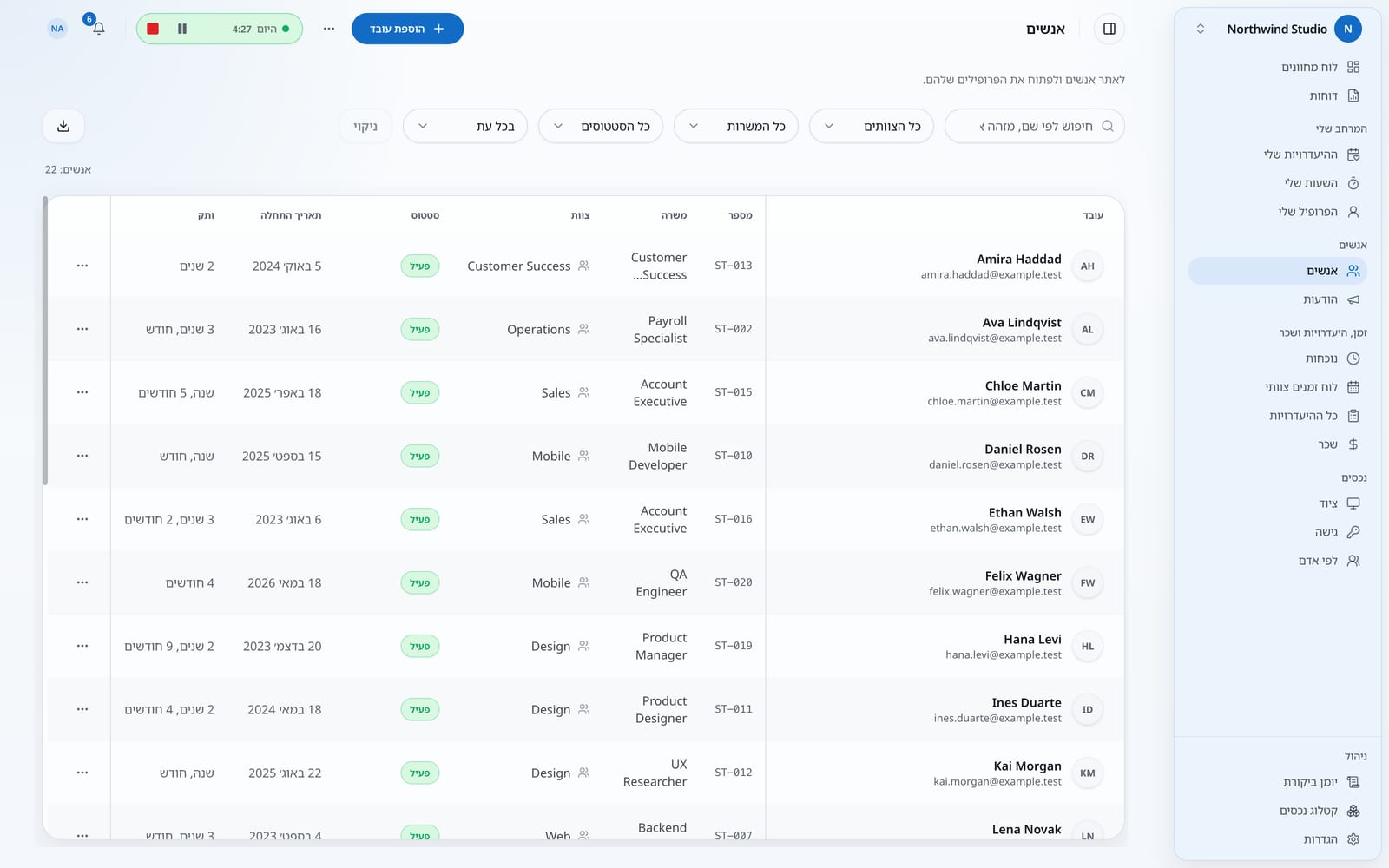The width and height of the screenshot is (1389, 868).
Task: Pause the running work timer
Action: (x=182, y=29)
